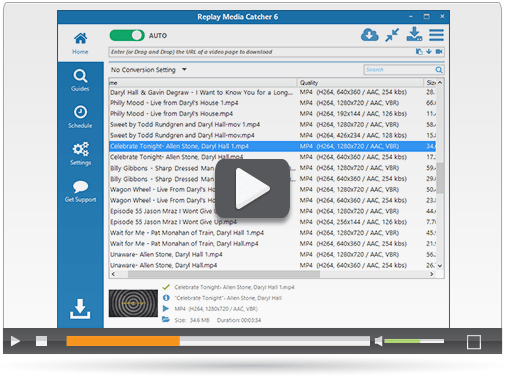
Task: Select 'Sweet by Todd Rundgren and Daryl Hall-mov 1.mp4'
Action: [x=272, y=125]
